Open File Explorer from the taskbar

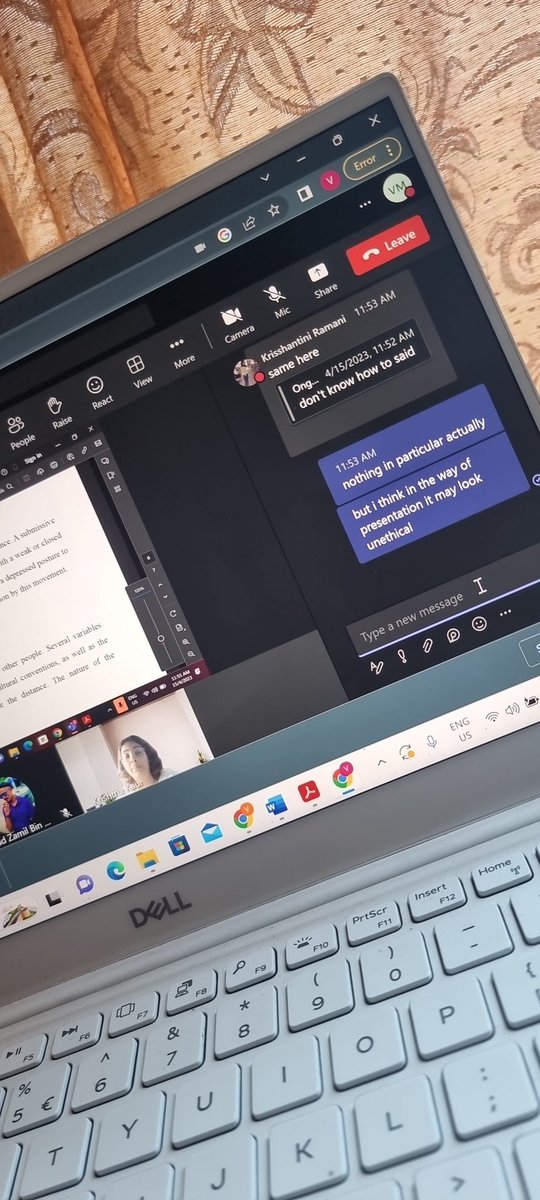click(x=147, y=858)
